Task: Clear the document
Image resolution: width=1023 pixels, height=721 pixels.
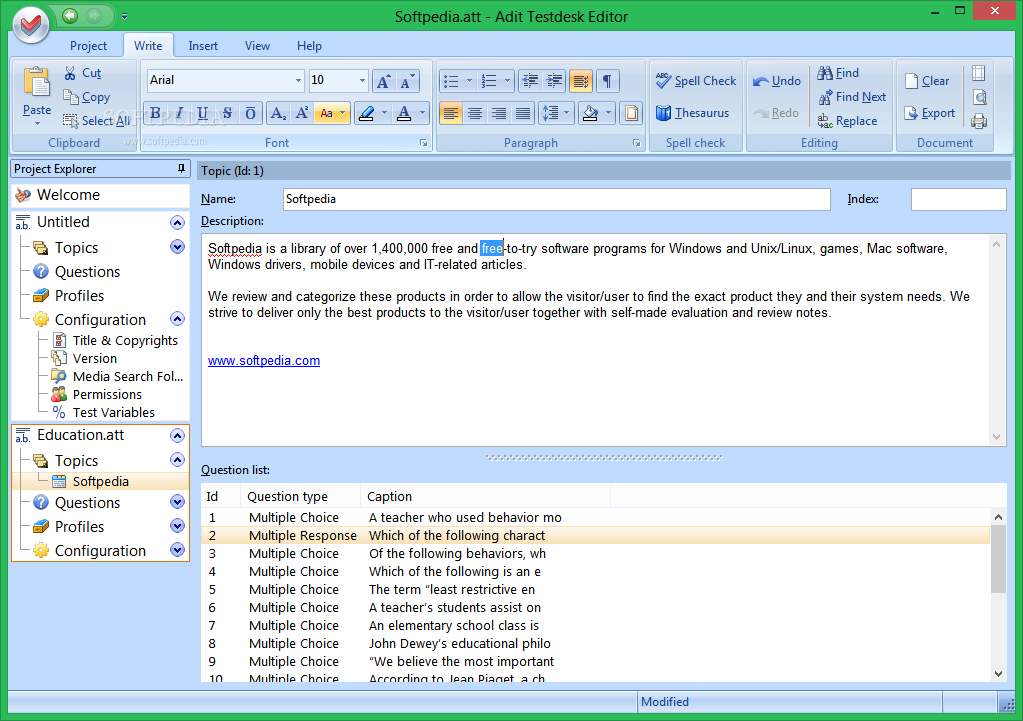Action: pos(927,81)
